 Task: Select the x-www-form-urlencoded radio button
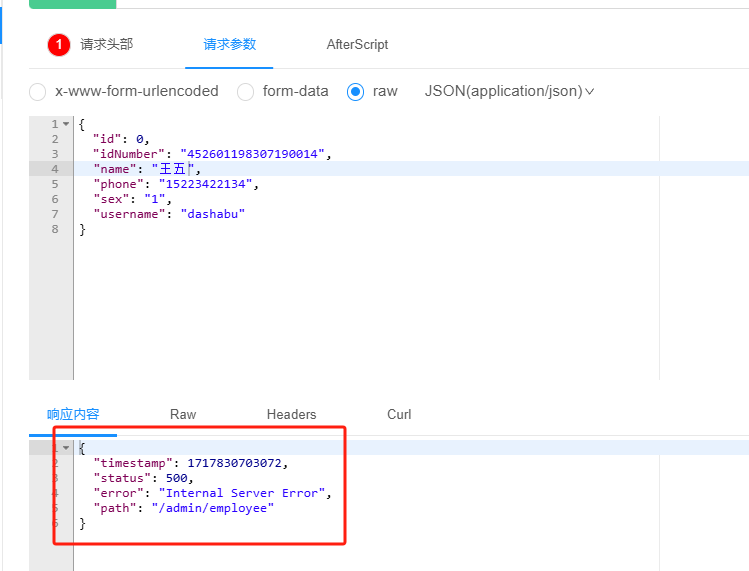coord(38,92)
